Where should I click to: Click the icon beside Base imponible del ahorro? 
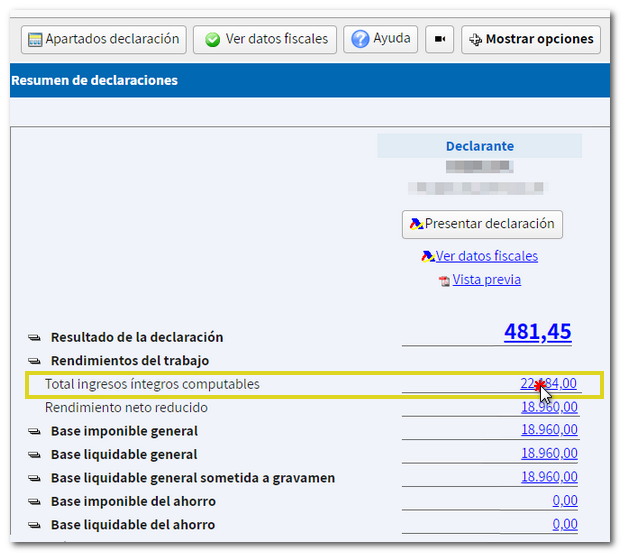33,502
